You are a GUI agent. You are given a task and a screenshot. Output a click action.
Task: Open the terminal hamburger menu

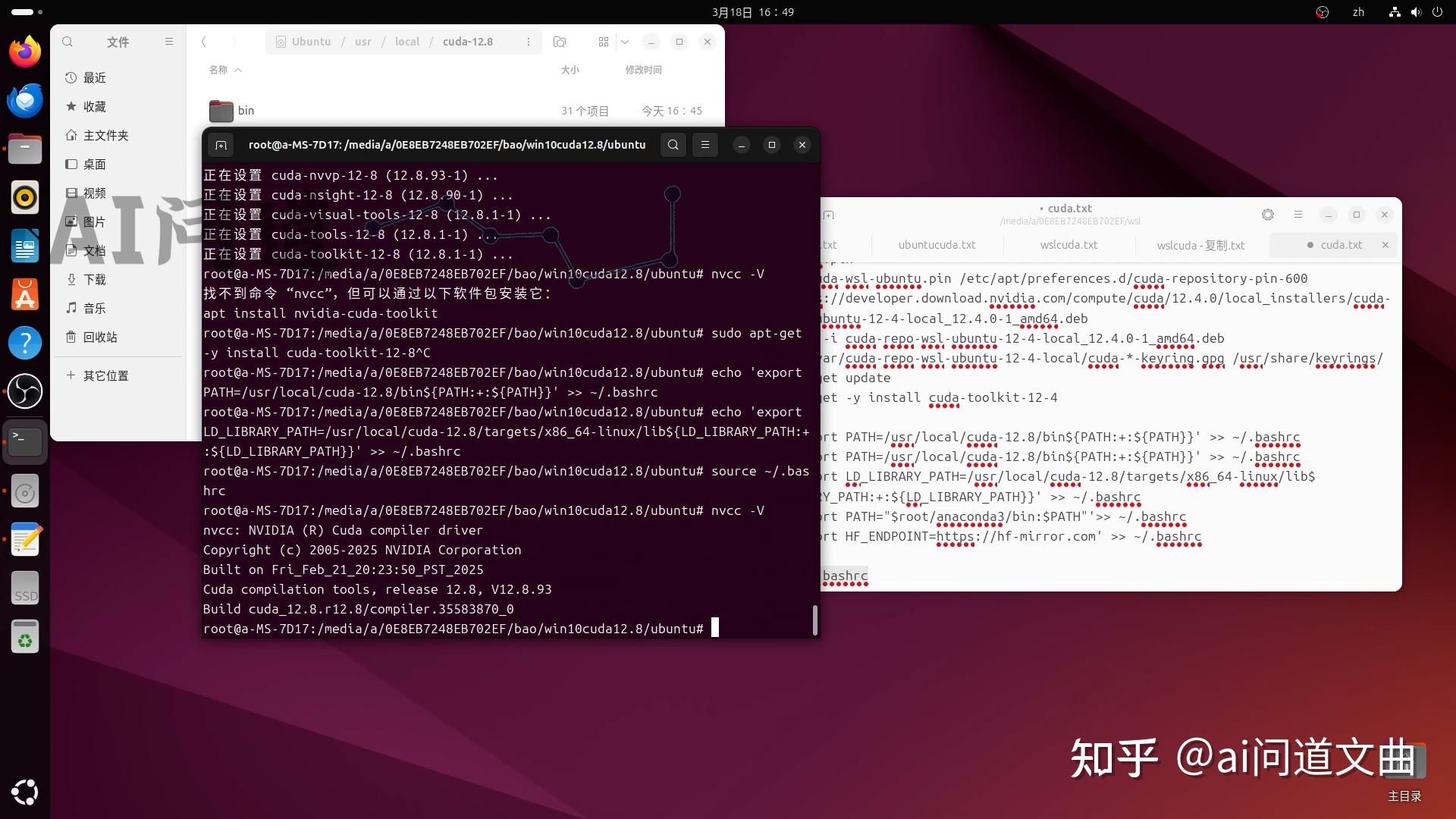pos(705,144)
